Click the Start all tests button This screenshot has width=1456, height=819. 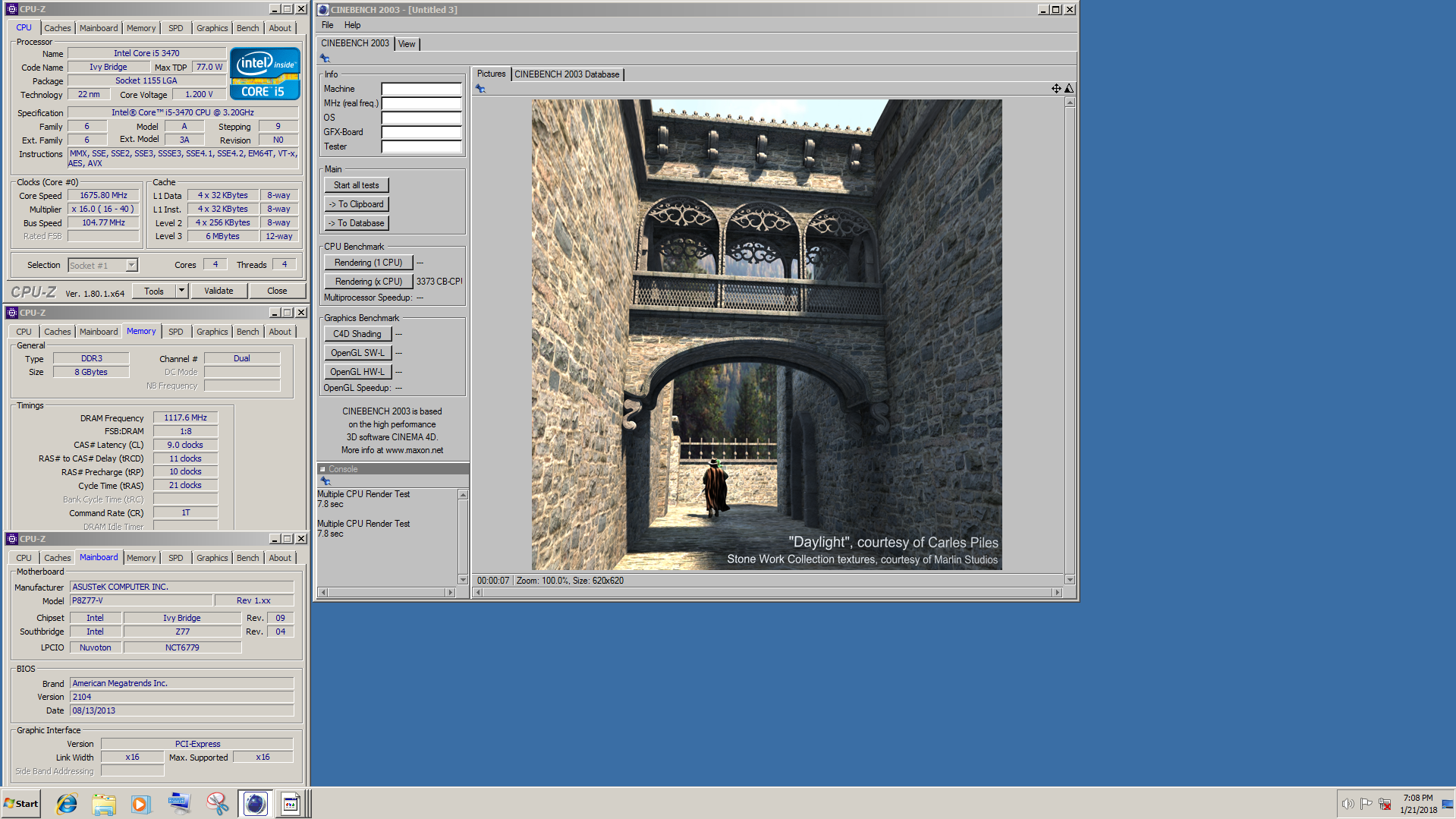[x=356, y=185]
